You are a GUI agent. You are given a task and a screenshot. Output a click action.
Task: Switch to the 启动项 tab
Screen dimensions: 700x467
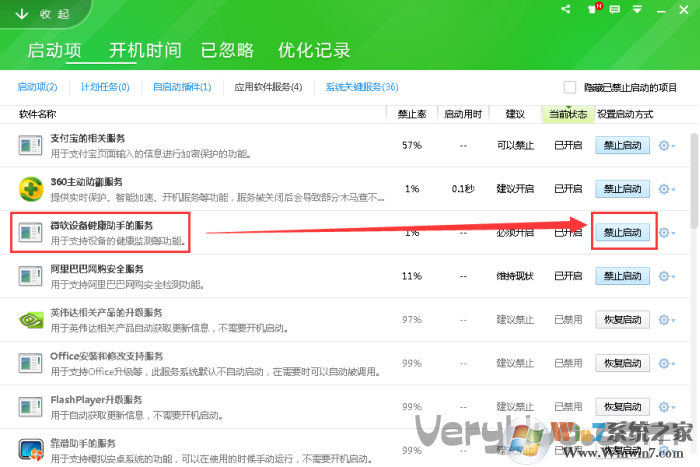[54, 50]
